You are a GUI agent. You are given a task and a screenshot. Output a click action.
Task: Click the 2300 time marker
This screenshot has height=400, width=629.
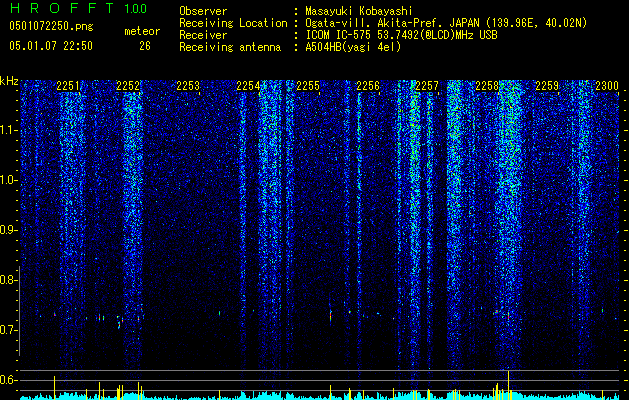pyautogui.click(x=607, y=85)
